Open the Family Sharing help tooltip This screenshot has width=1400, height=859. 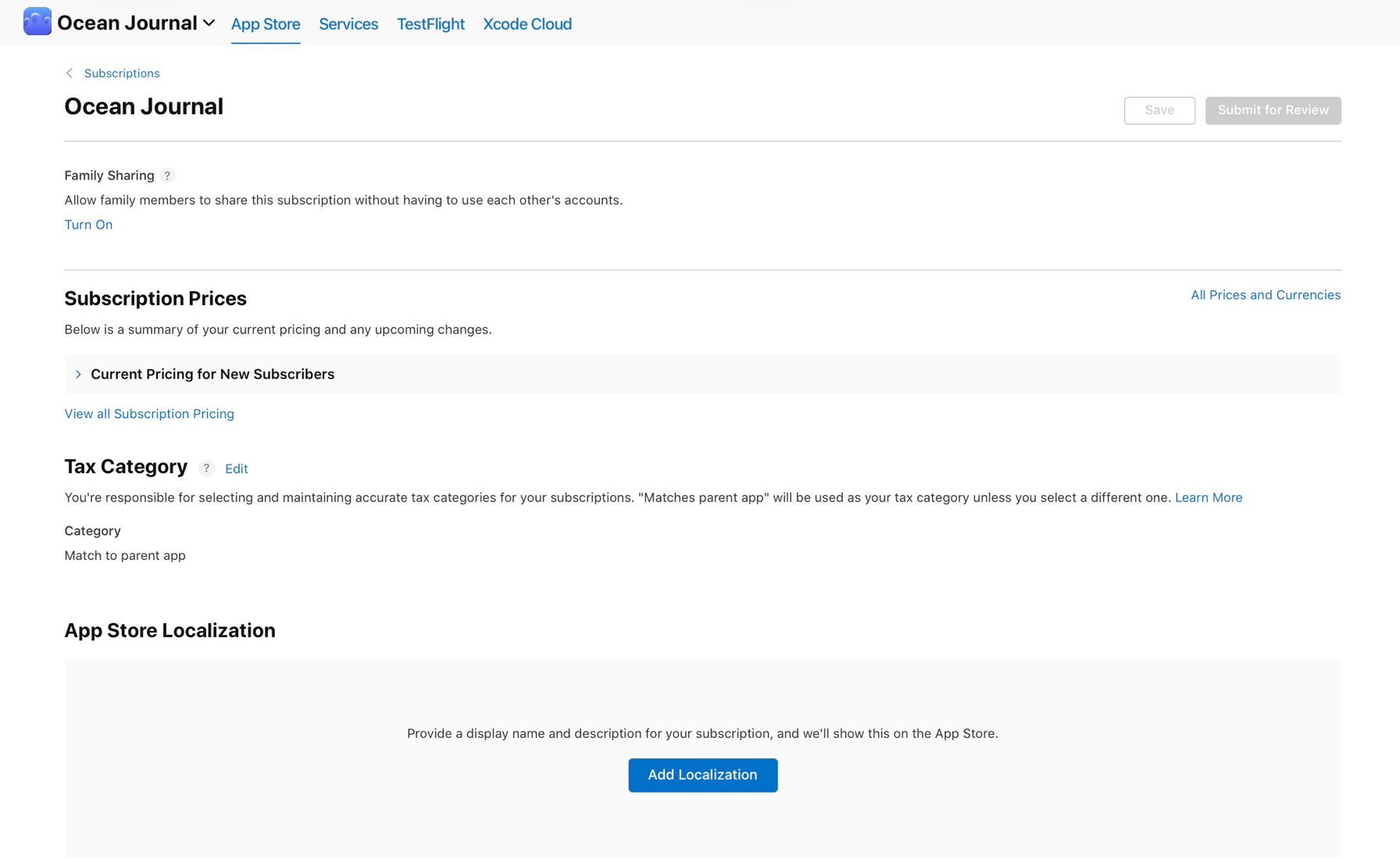pyautogui.click(x=167, y=176)
